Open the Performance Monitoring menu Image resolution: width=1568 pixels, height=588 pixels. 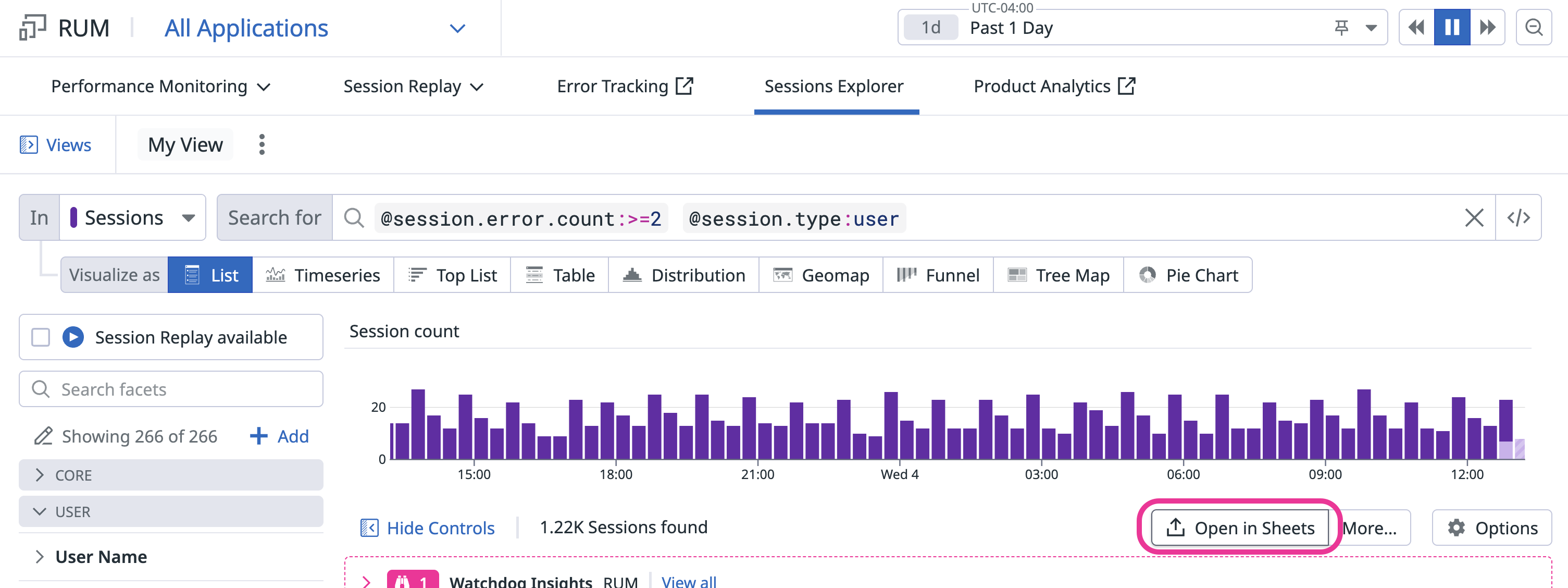tap(160, 87)
